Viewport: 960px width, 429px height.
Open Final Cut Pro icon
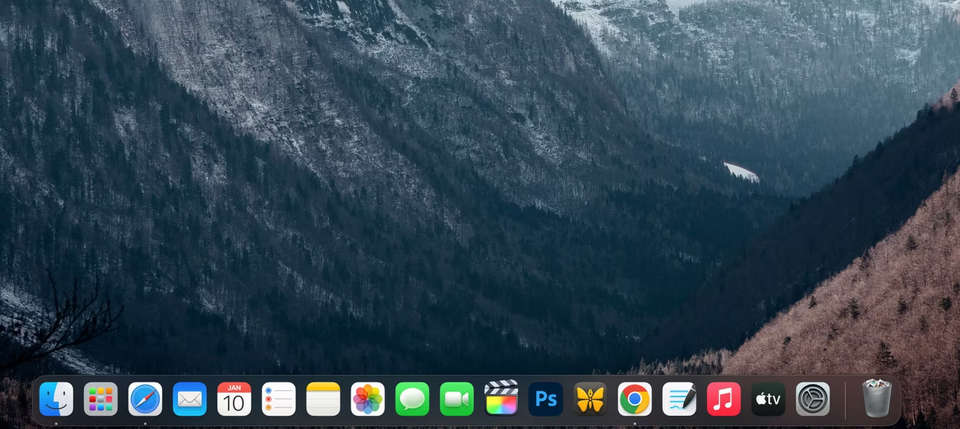click(x=501, y=398)
